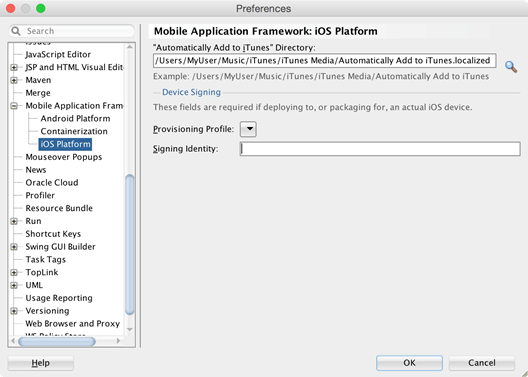Click the Provisioning Profile label

(x=193, y=129)
